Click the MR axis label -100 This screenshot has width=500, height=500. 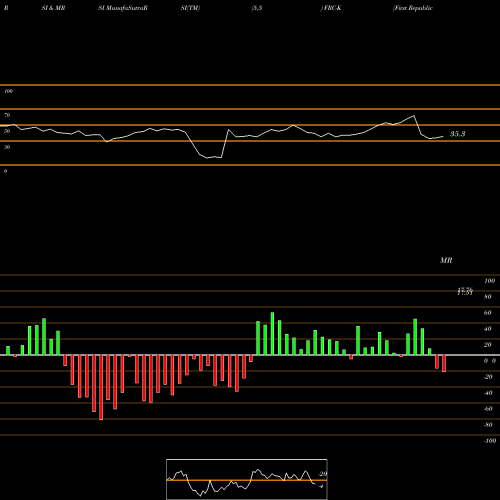[490, 441]
